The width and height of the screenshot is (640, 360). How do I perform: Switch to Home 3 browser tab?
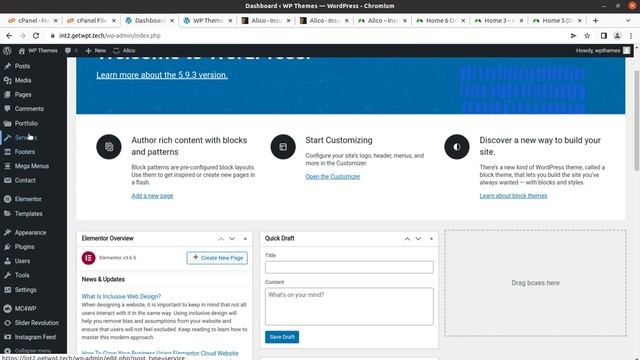pos(499,20)
